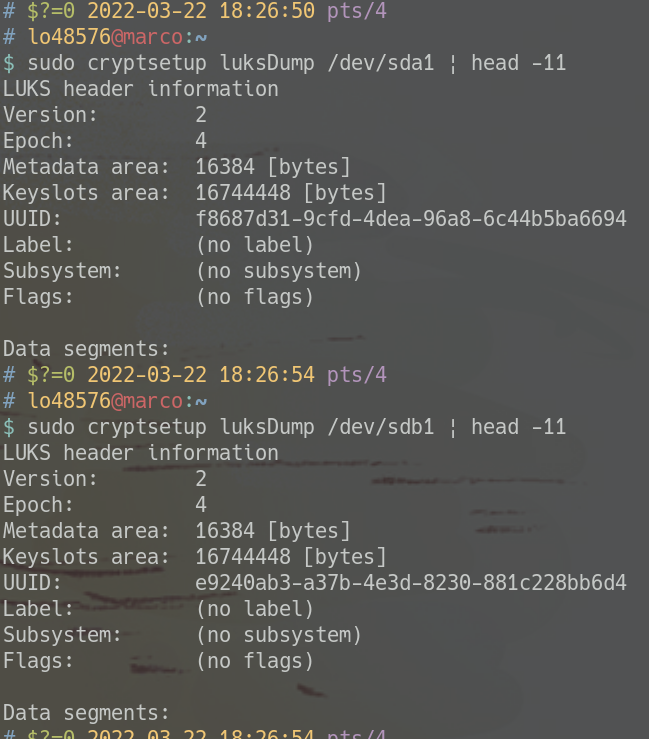The width and height of the screenshot is (649, 739).
Task: Click the first "Data segments:" line
Action: (86, 350)
